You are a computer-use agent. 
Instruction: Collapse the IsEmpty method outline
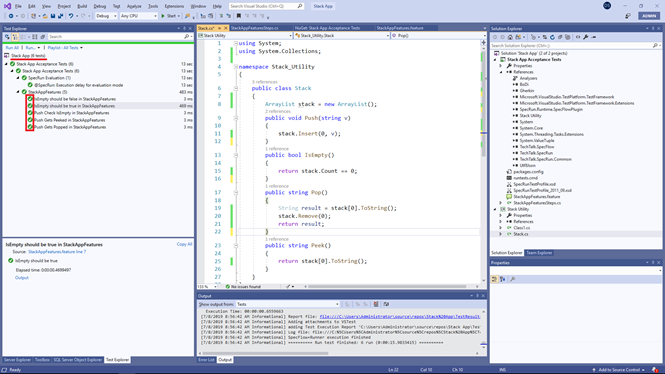(x=236, y=155)
